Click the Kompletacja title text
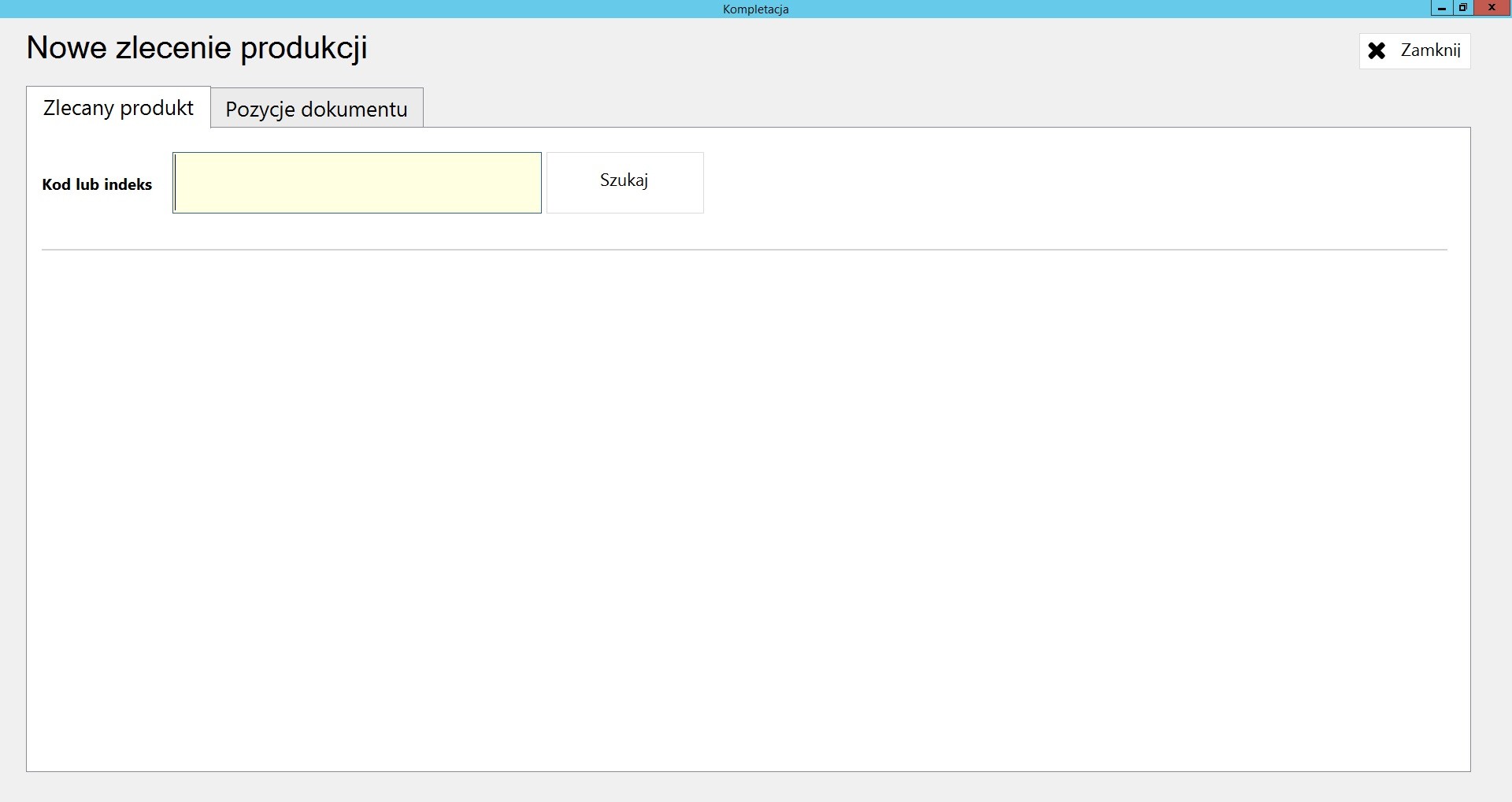The height and width of the screenshot is (802, 1512). [755, 9]
